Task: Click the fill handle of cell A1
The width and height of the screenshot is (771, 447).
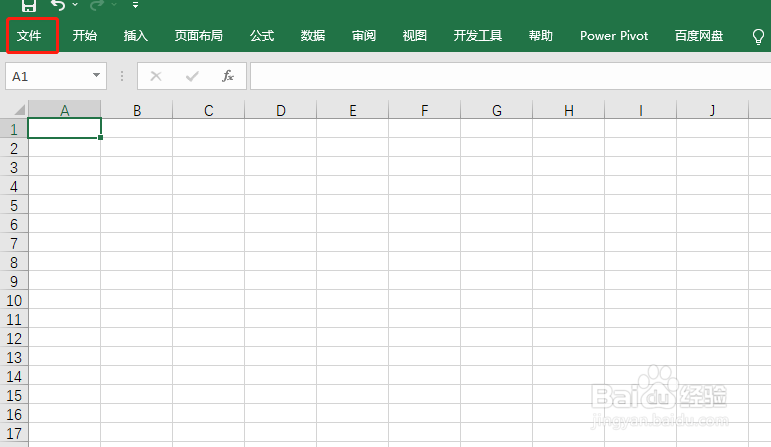Action: pos(100,138)
